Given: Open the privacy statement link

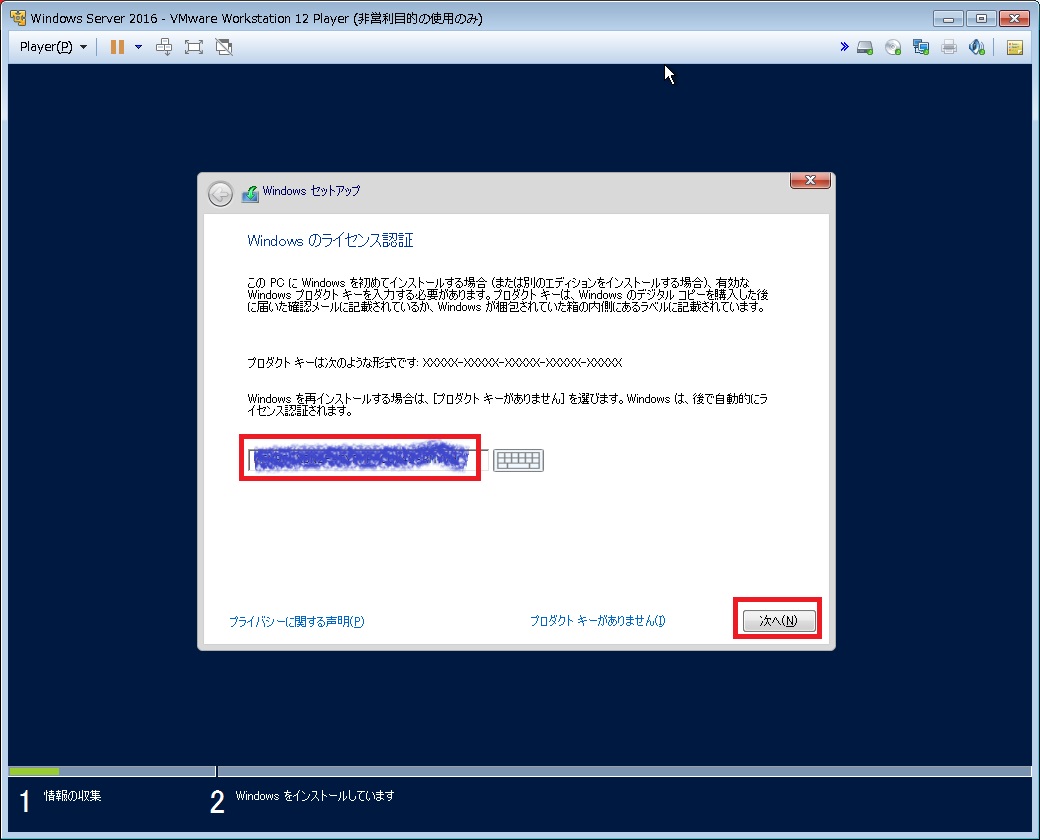Looking at the screenshot, I should coord(296,620).
